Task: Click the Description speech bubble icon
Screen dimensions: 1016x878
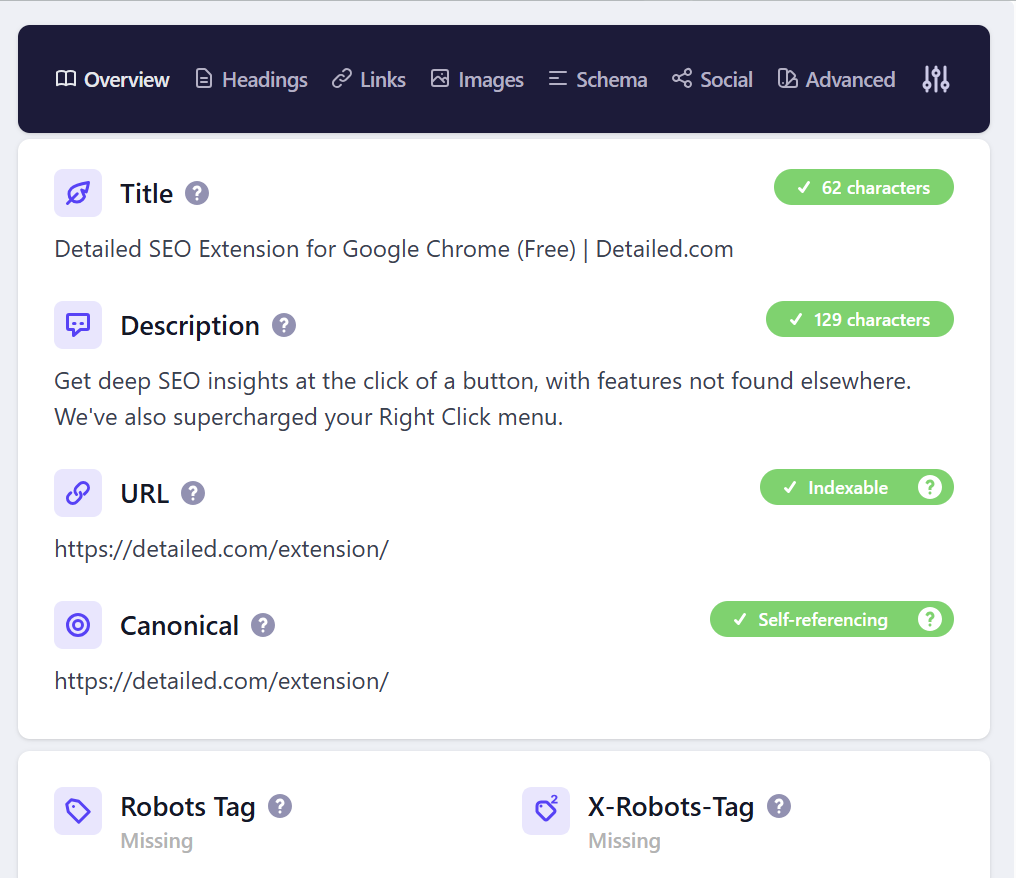Action: [78, 325]
